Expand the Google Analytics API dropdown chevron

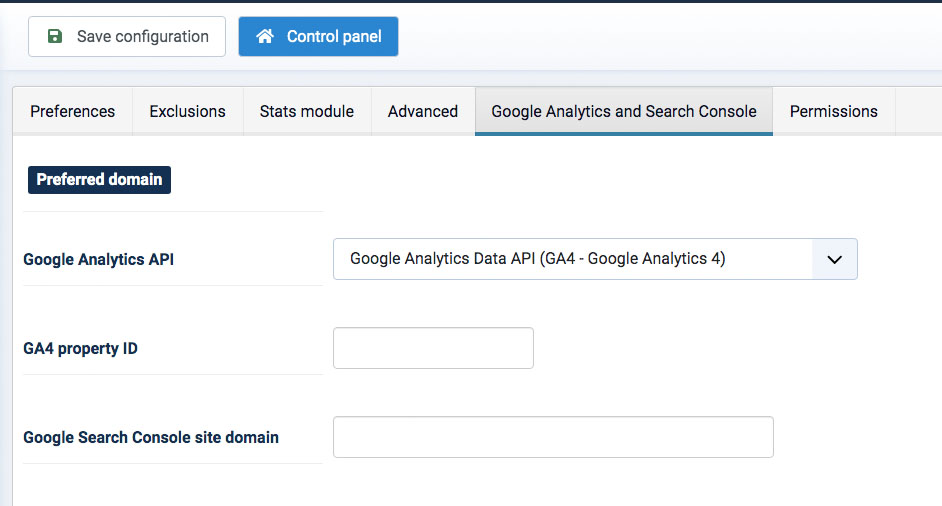tap(835, 259)
